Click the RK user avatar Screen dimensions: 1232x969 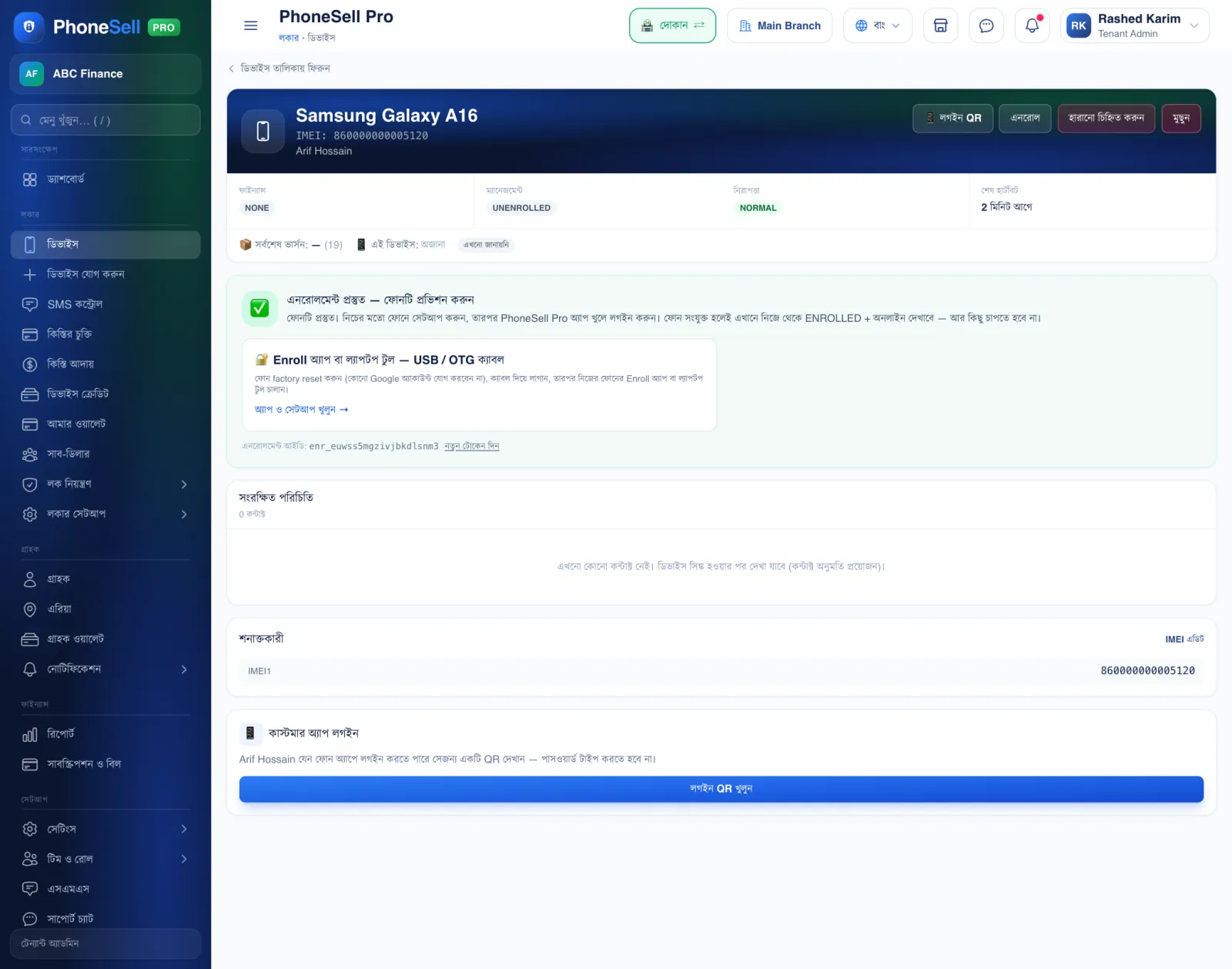point(1079,25)
